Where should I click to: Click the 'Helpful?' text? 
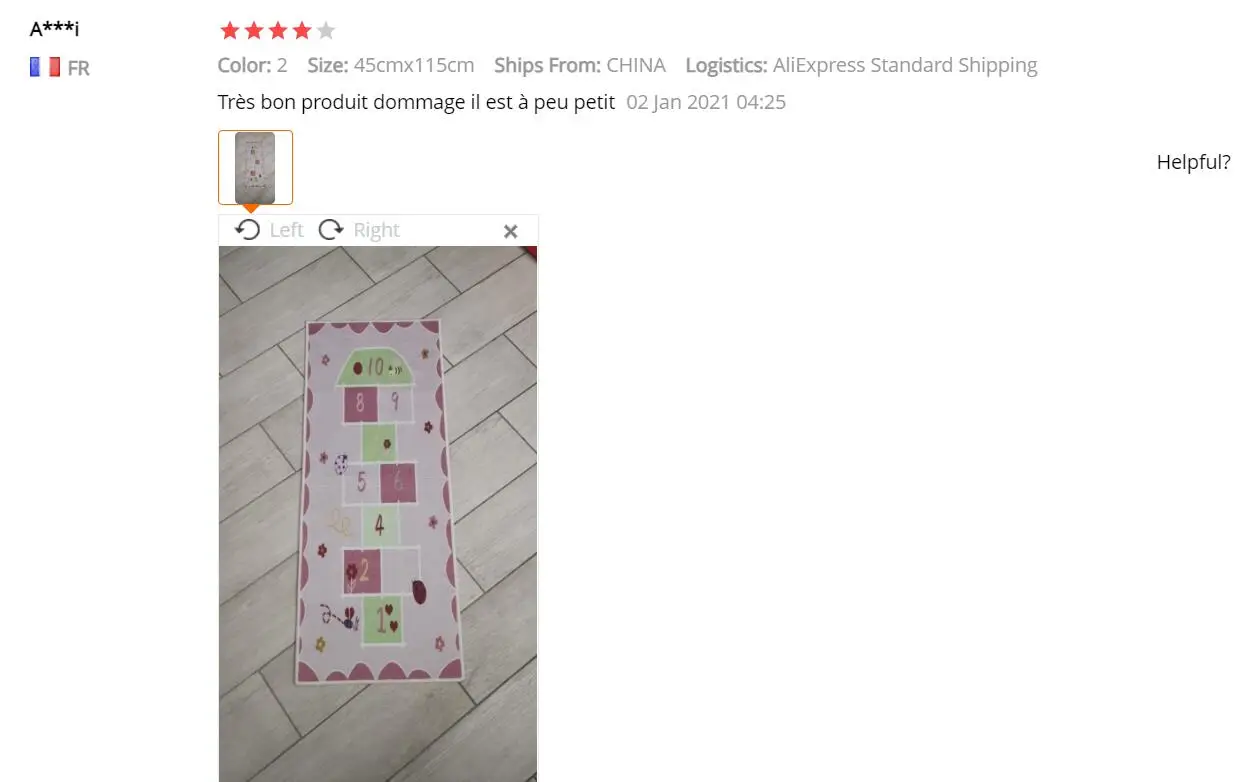click(x=1193, y=162)
